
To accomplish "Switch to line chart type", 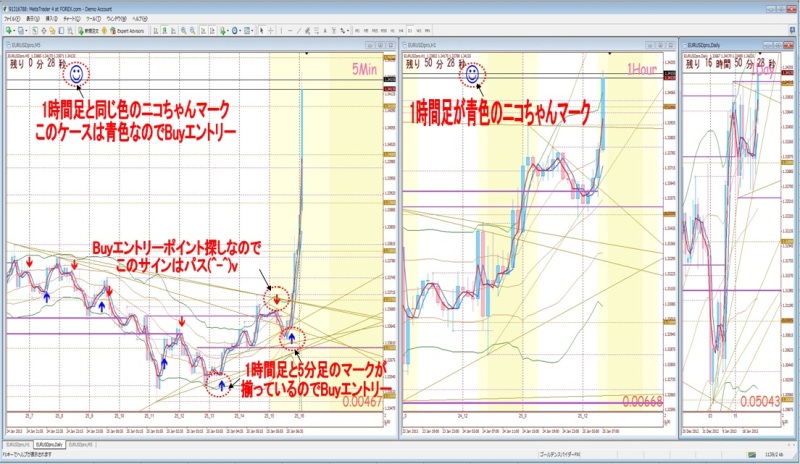I will (x=174, y=31).
